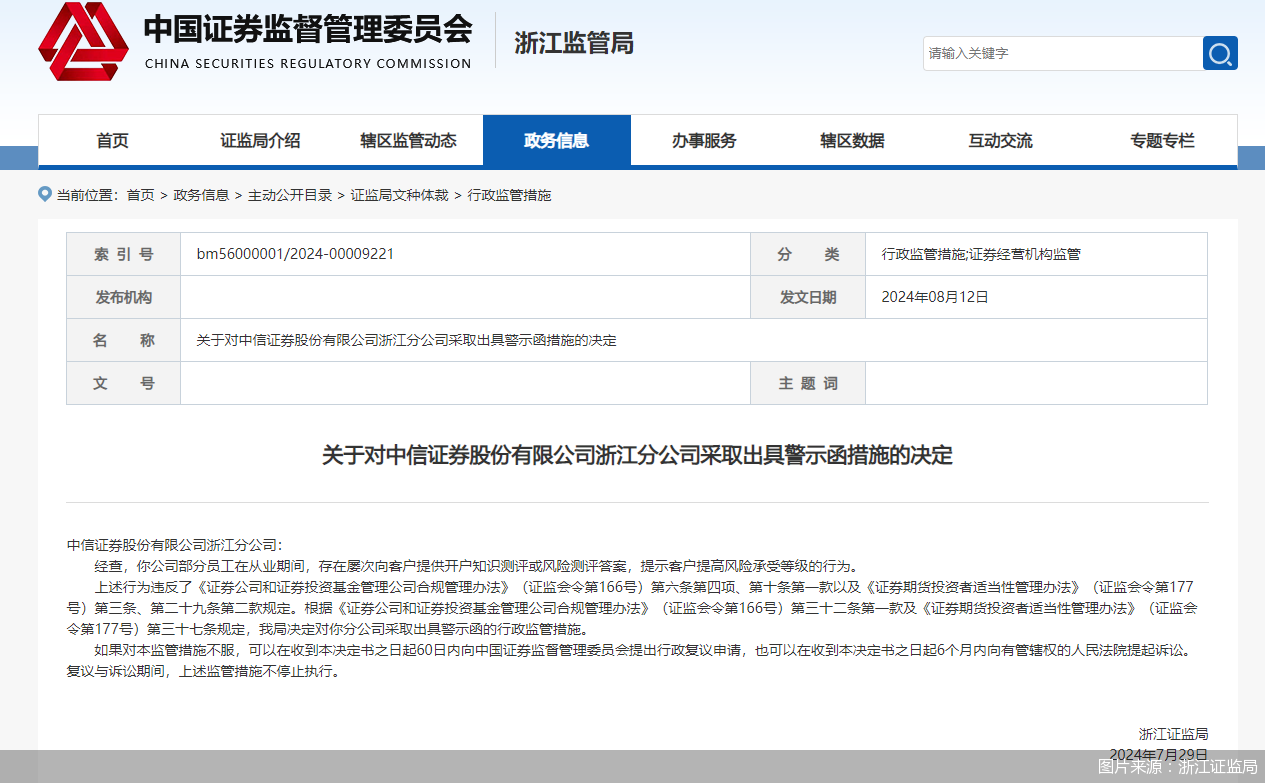Click the location pin icon beside 当前位置
The width and height of the screenshot is (1265, 783).
[x=45, y=194]
